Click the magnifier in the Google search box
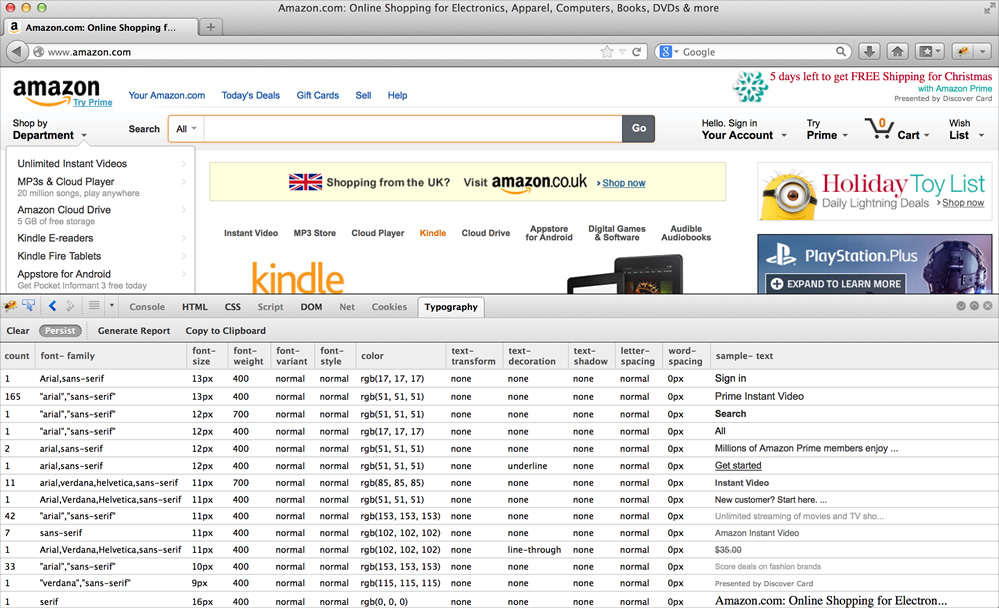999x608 pixels. 841,52
